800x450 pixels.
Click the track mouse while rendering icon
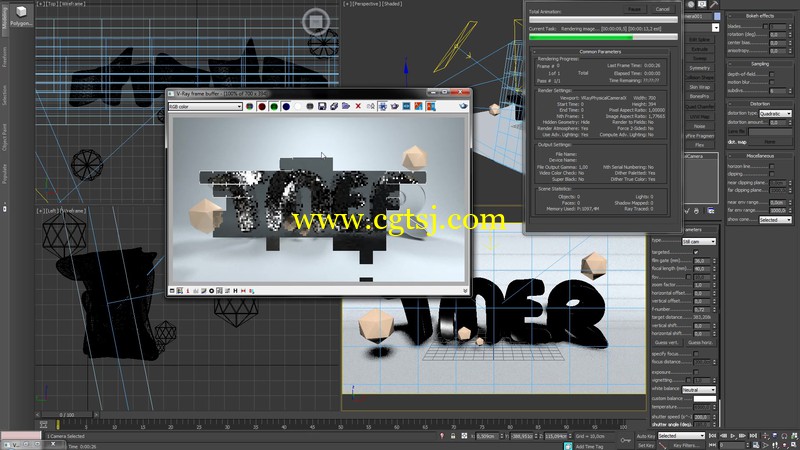click(382, 106)
